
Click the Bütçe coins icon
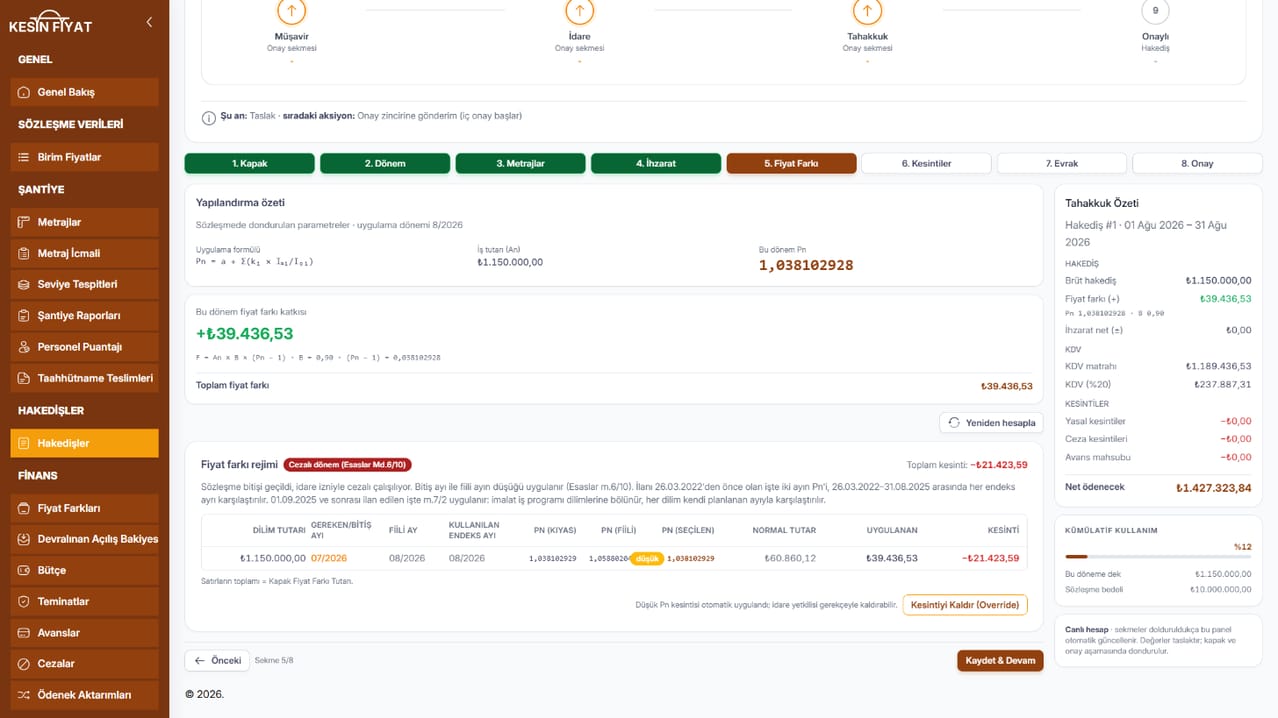point(24,570)
